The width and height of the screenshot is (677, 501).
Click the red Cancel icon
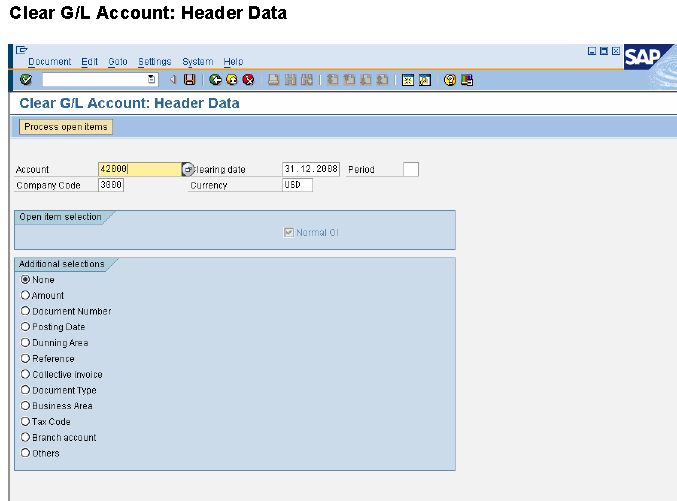(248, 80)
